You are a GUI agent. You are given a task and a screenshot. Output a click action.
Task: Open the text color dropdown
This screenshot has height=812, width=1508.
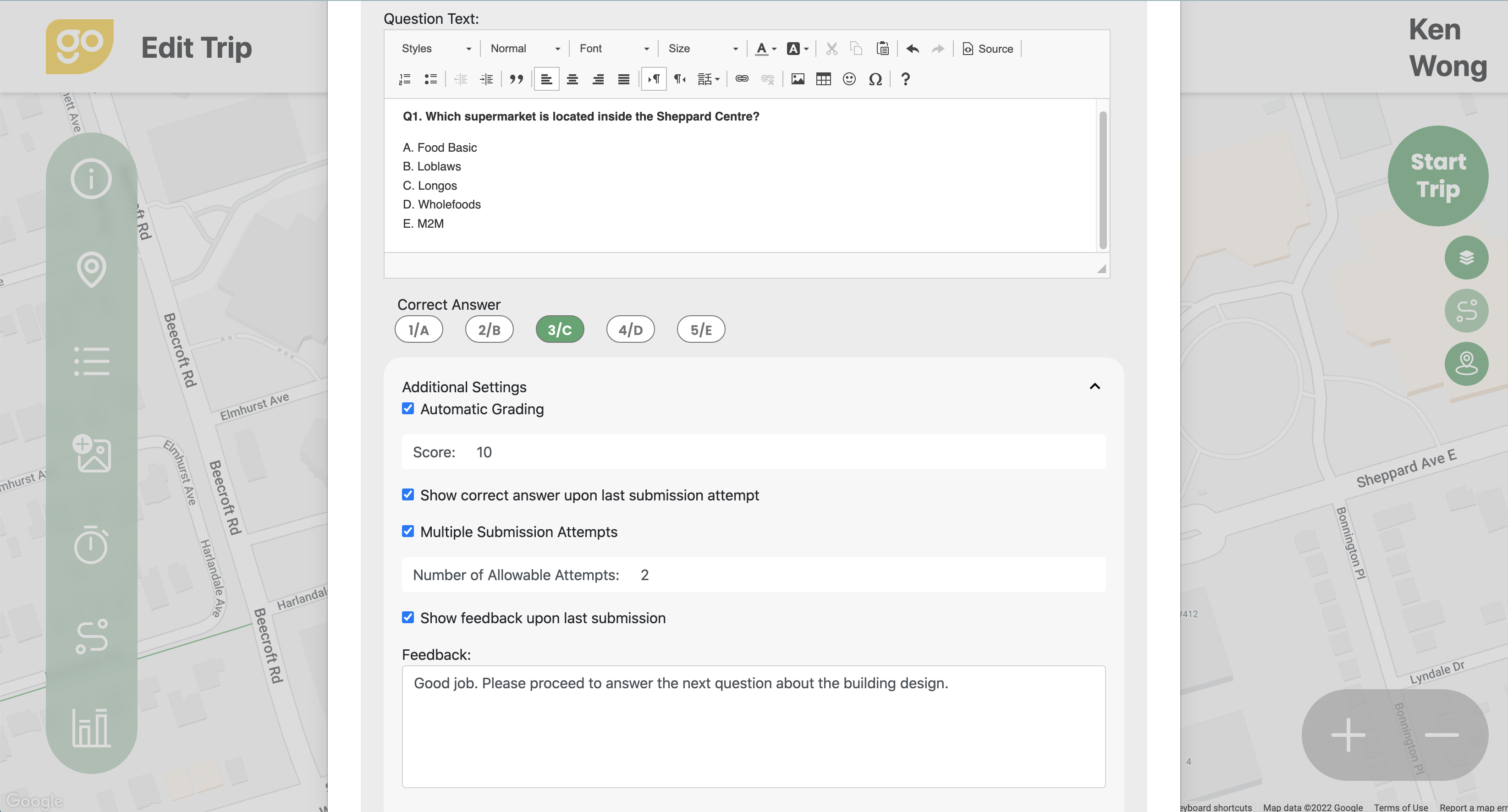pos(766,49)
